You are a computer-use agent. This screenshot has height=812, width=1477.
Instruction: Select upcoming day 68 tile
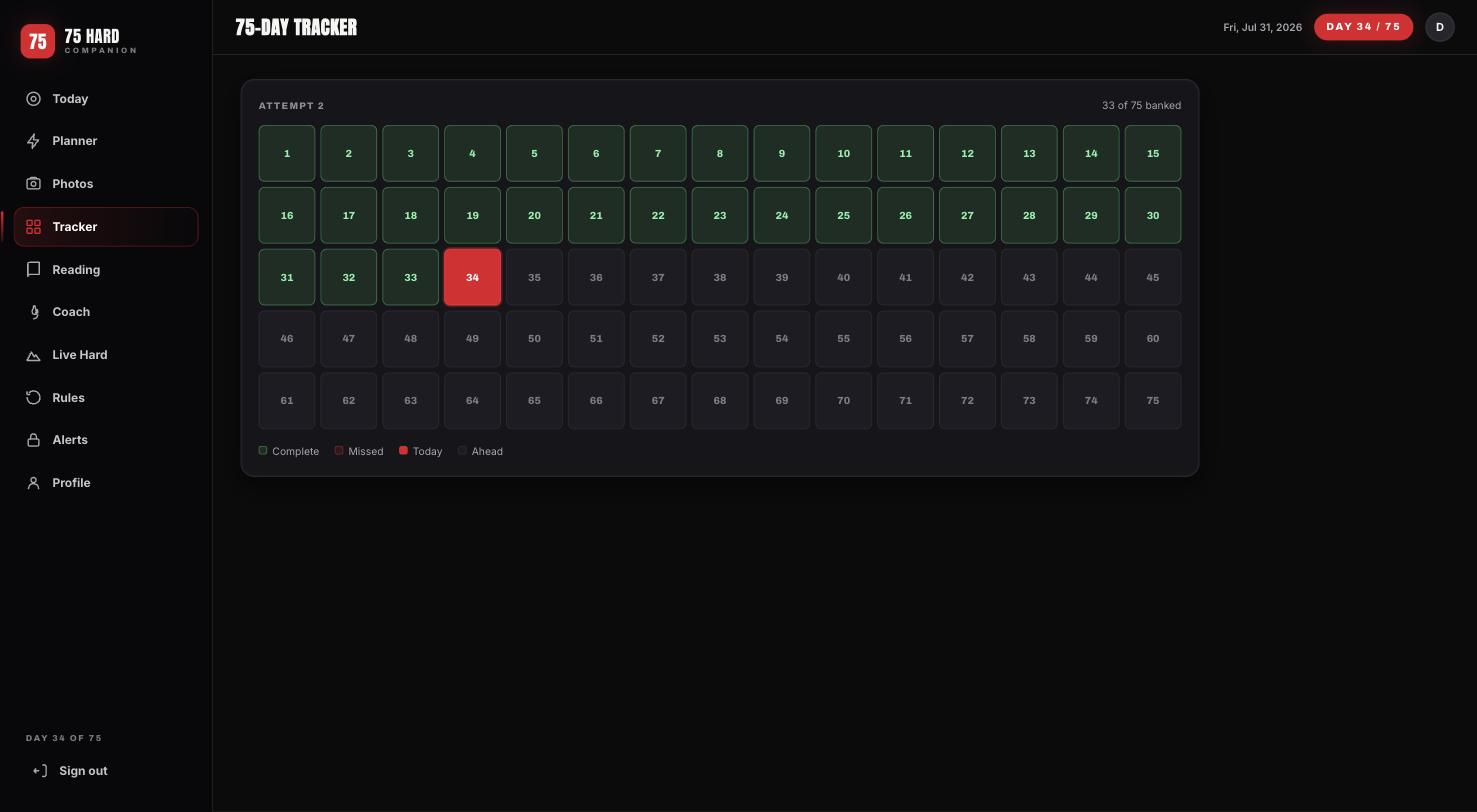click(x=720, y=400)
